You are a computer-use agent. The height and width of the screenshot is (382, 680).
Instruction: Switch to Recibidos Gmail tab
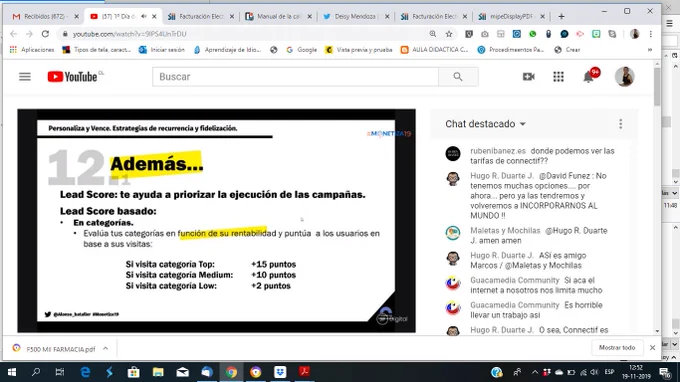(x=44, y=16)
